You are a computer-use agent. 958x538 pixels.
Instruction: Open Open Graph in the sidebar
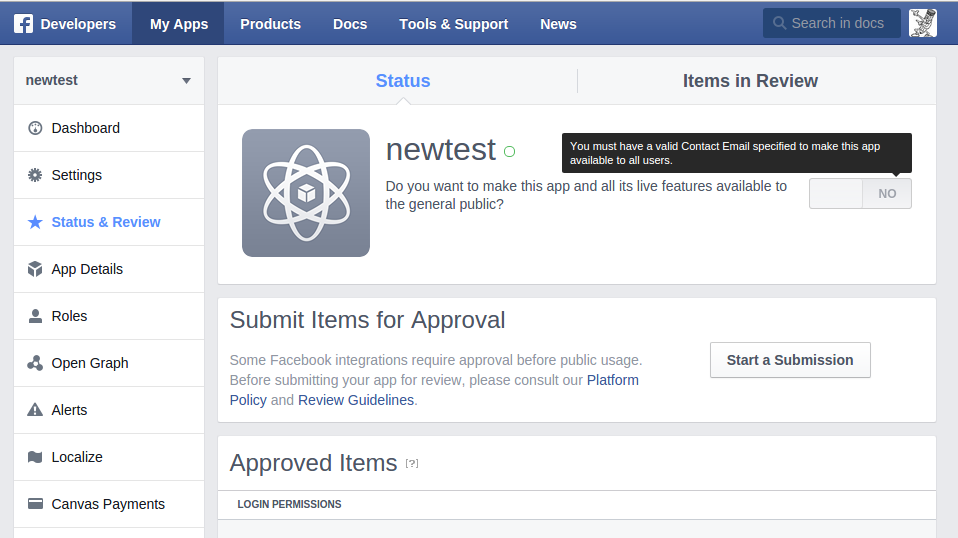[x=109, y=363]
